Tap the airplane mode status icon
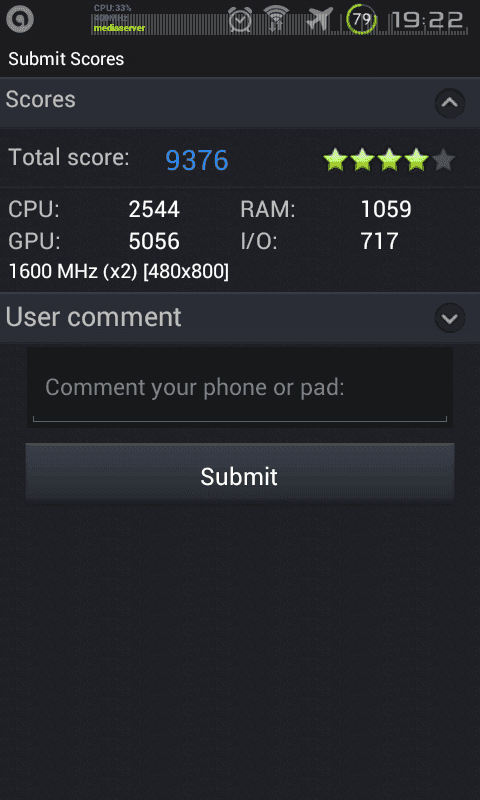This screenshot has width=480, height=800. coord(319,19)
